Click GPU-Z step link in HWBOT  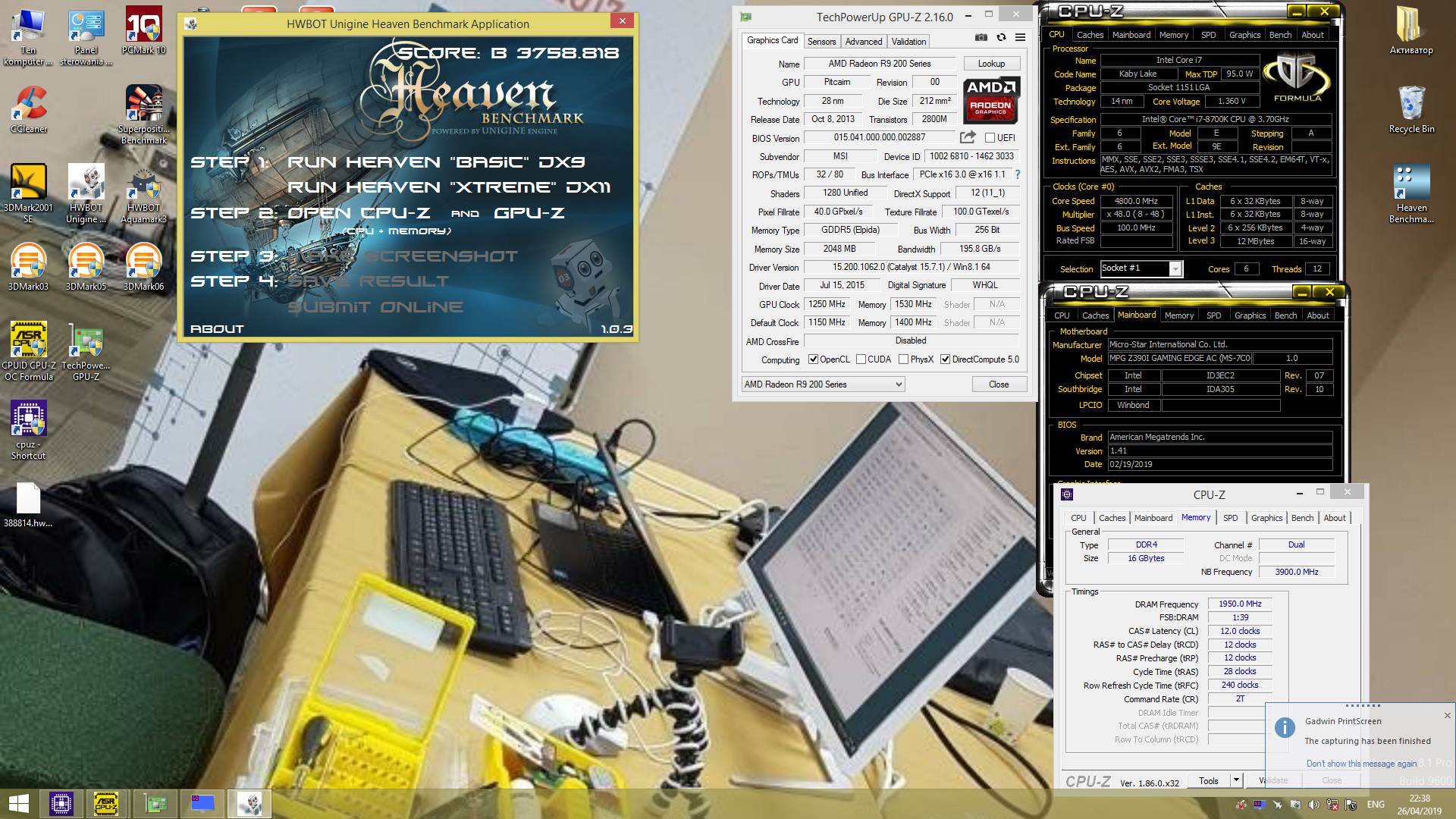[529, 213]
